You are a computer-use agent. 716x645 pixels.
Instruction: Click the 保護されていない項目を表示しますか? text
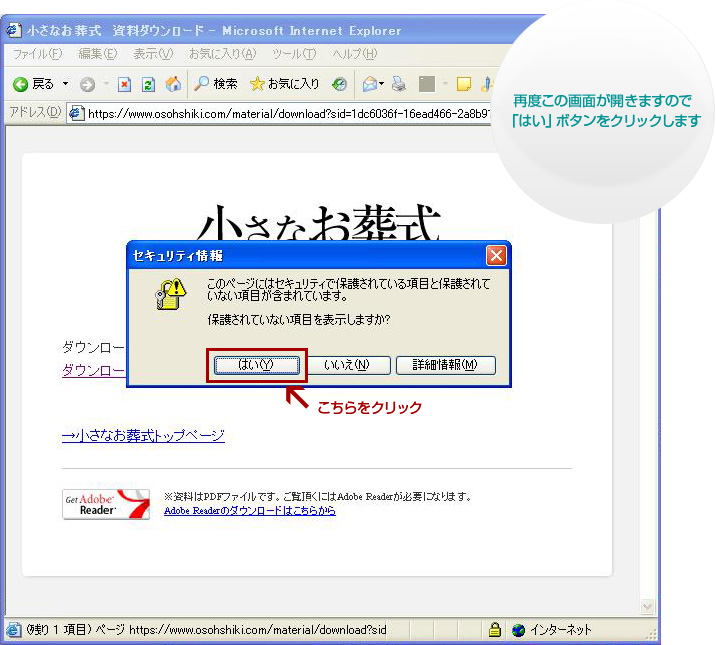pos(299,320)
